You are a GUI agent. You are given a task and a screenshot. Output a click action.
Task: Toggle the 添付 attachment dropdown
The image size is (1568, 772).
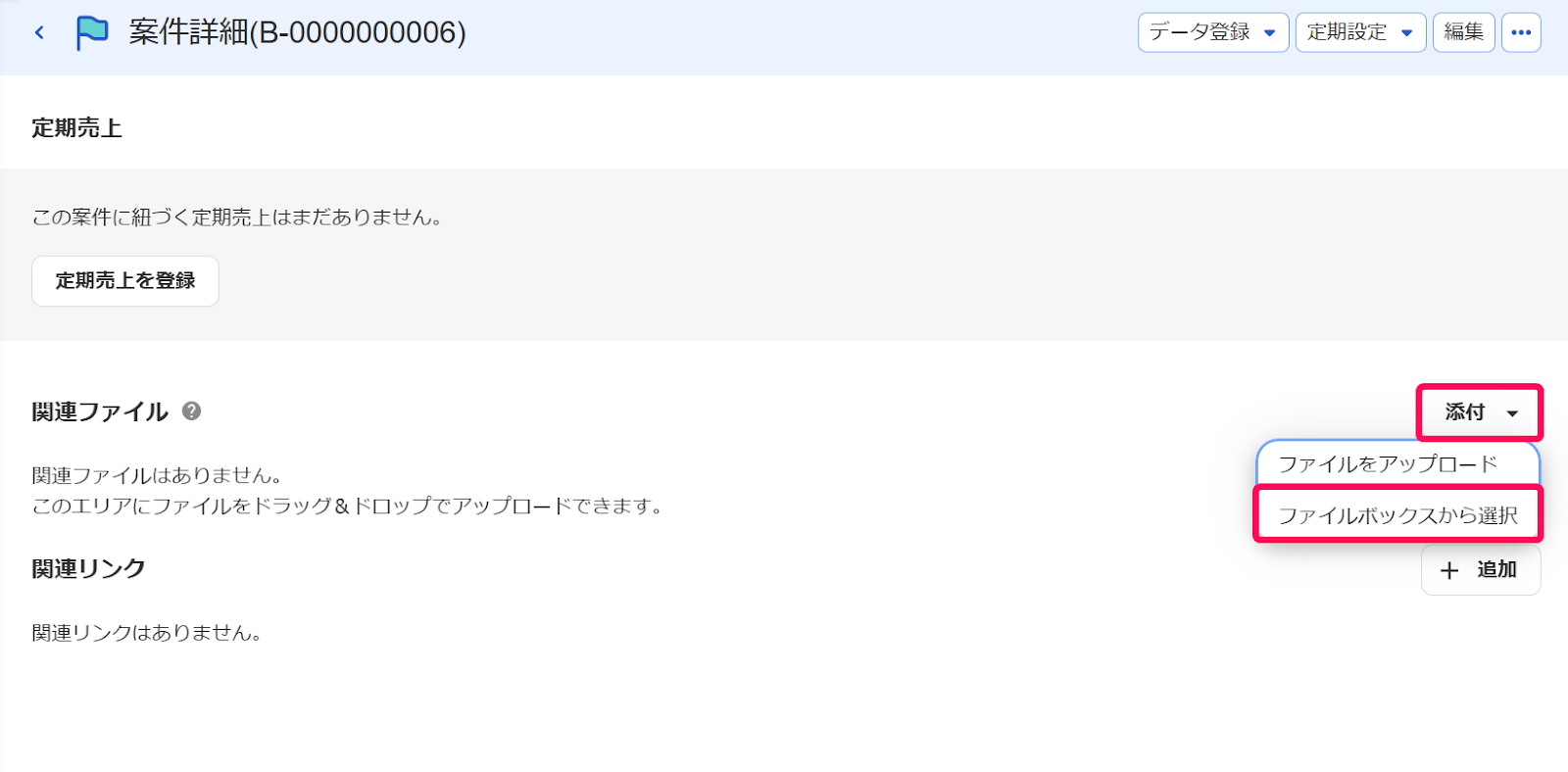[x=1480, y=412]
